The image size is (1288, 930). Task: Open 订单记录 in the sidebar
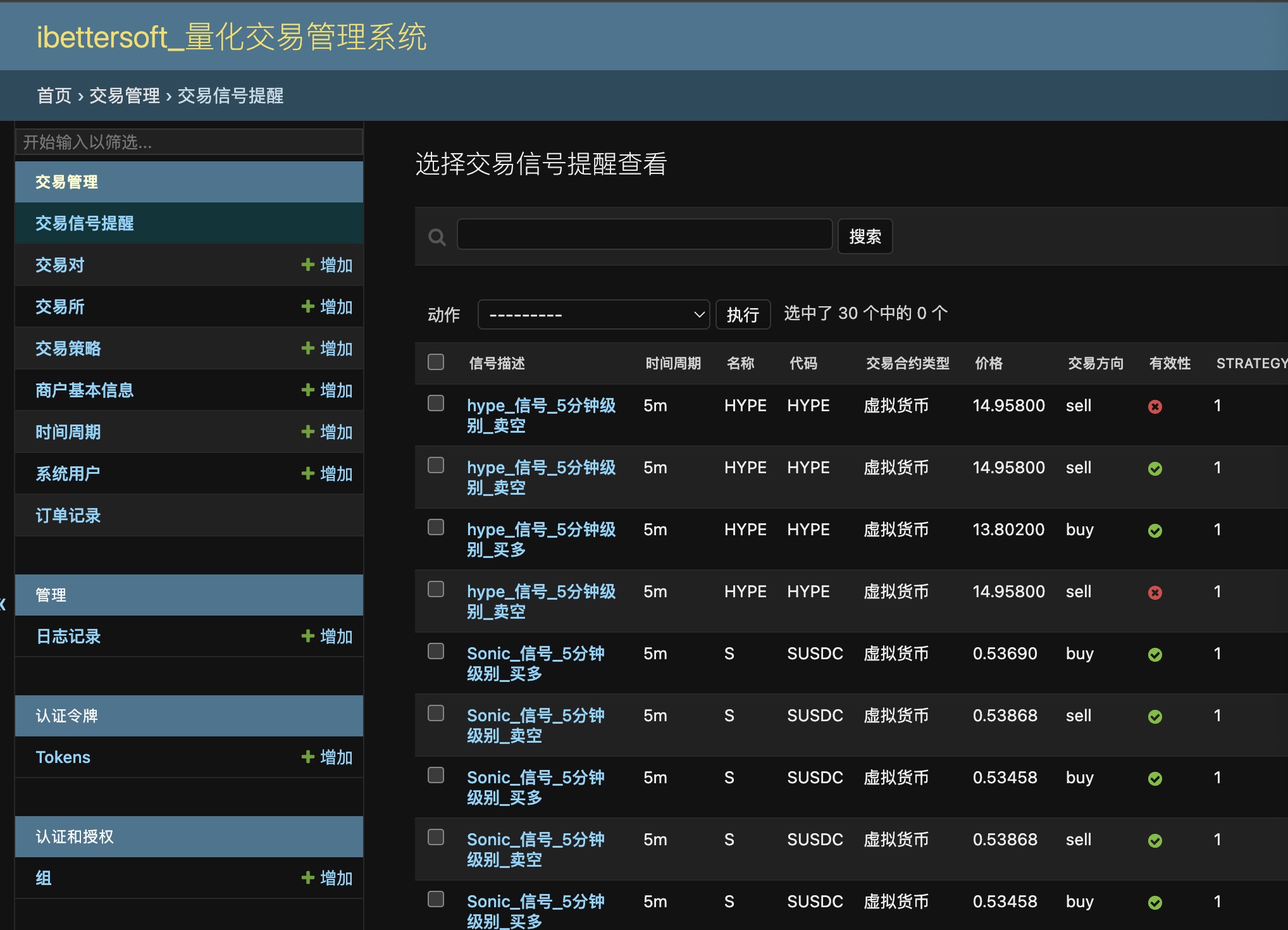(x=68, y=516)
